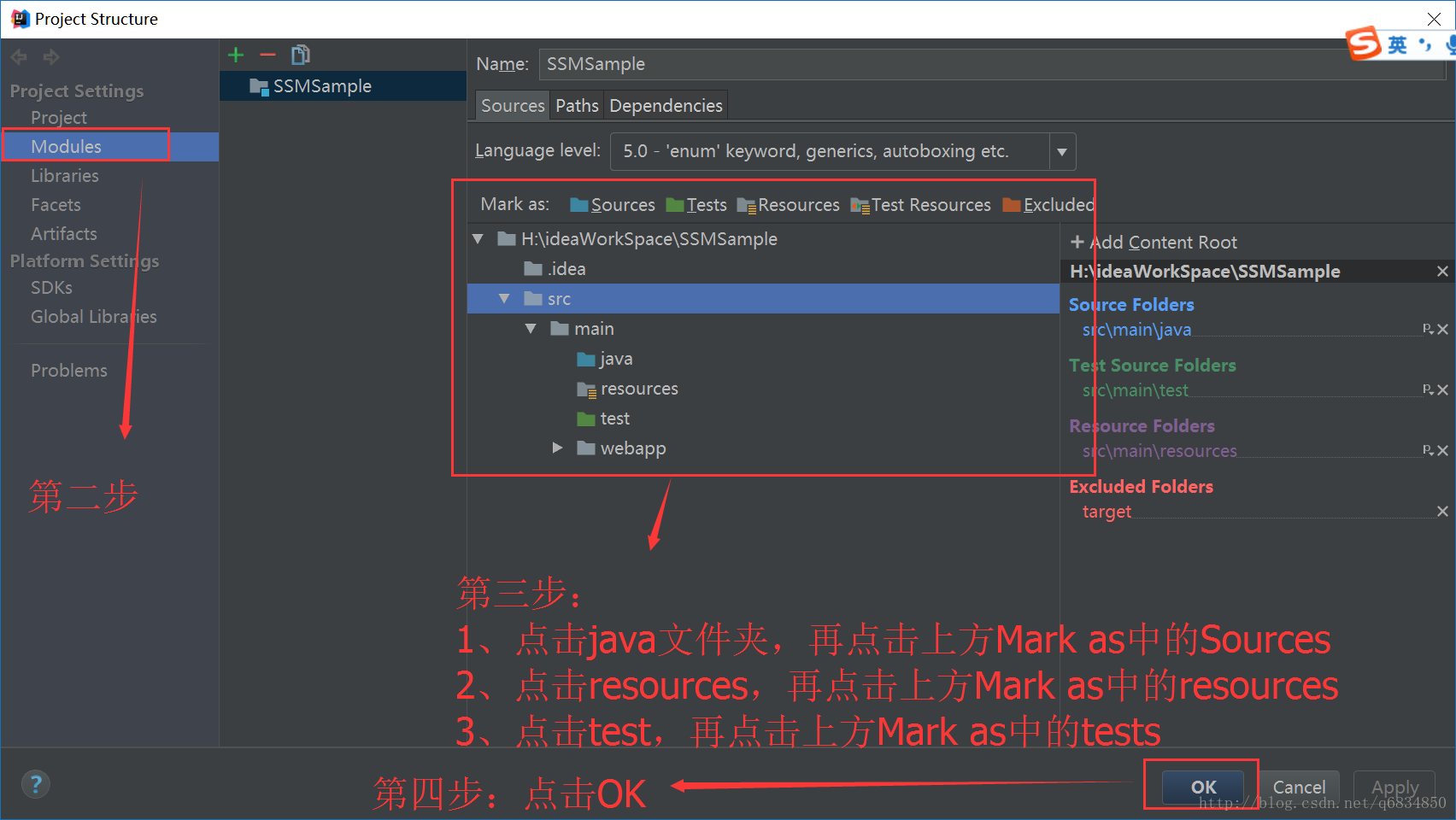Click target excluded folder entry

1107,512
